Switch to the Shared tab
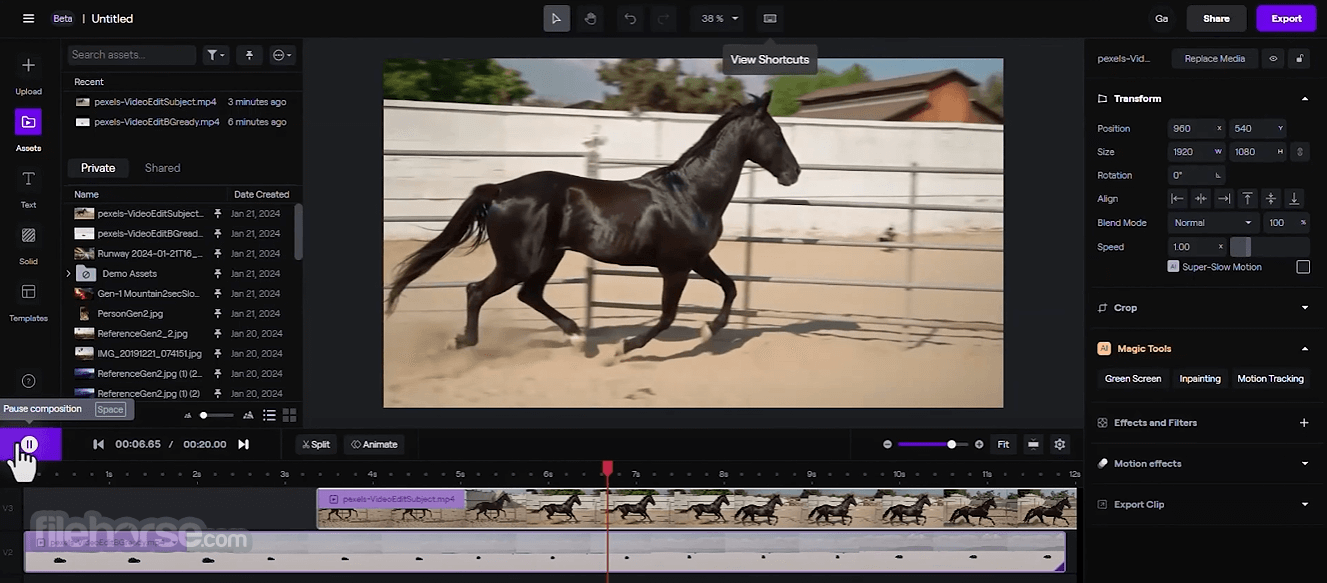Viewport: 1327px width, 583px height. pos(162,168)
